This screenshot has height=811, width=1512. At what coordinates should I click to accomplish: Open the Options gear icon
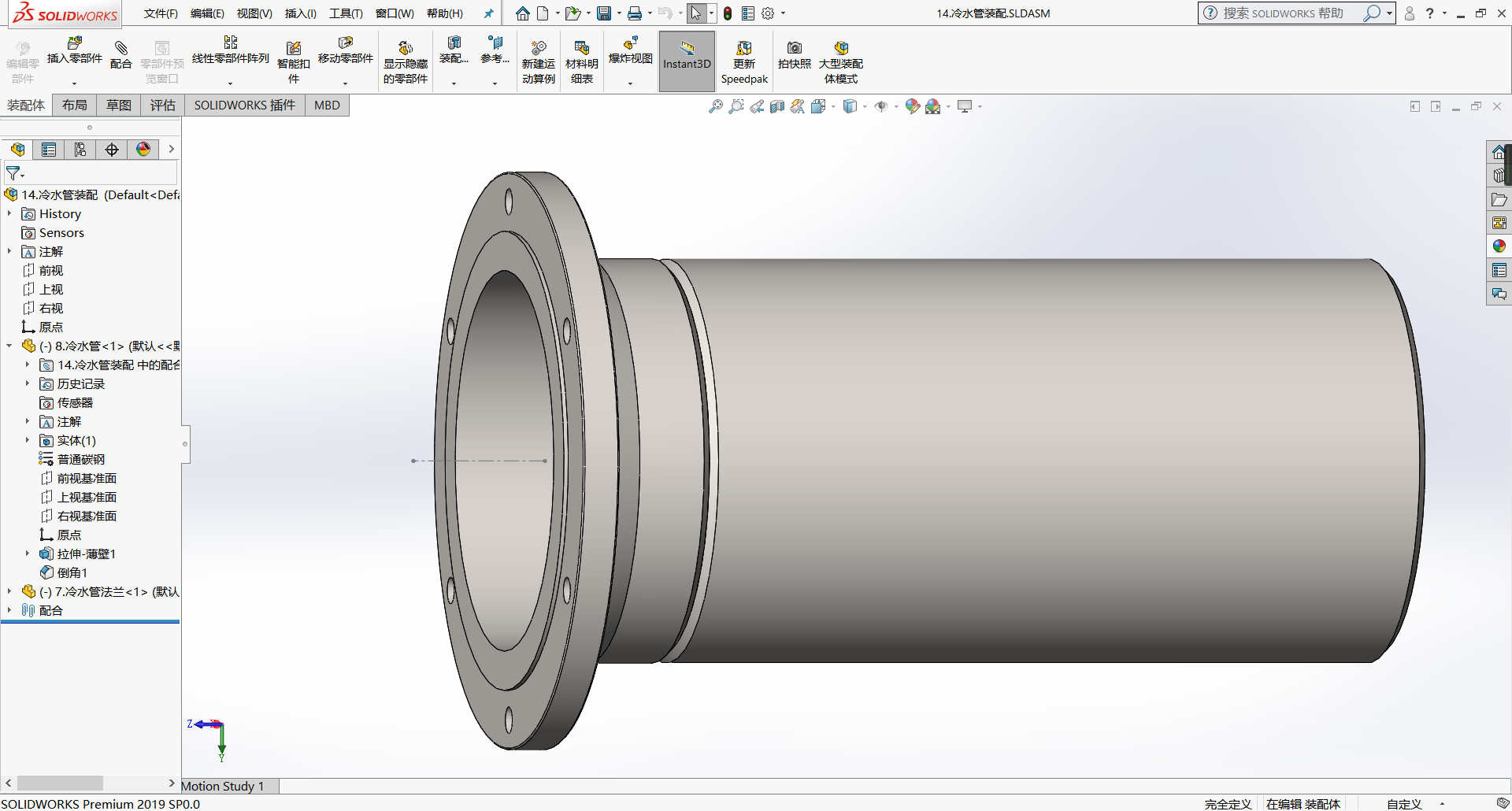(769, 13)
